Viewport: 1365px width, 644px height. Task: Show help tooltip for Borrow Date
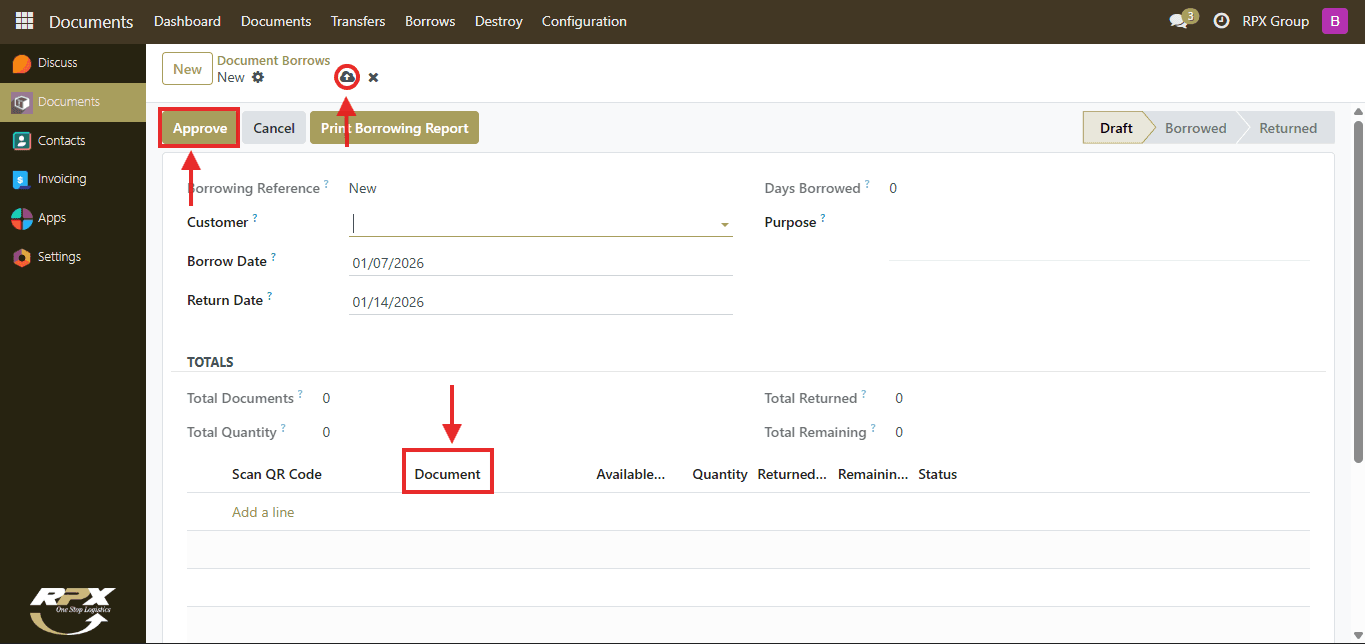click(274, 257)
